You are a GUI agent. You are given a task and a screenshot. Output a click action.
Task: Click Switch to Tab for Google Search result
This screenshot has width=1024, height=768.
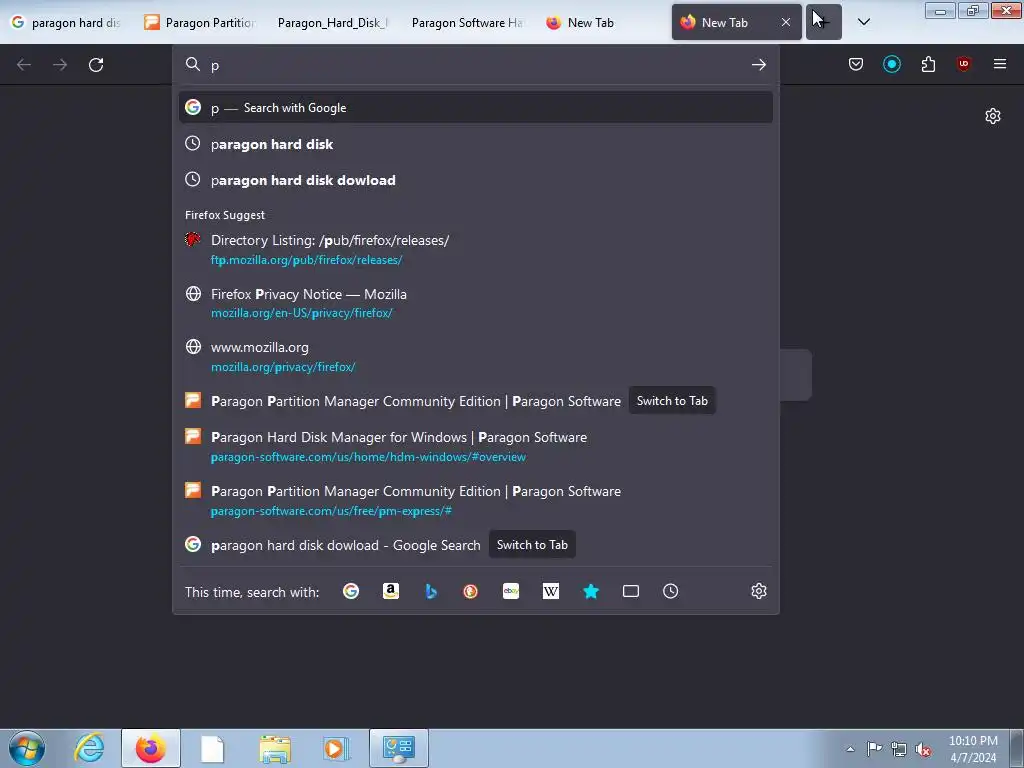click(x=532, y=545)
